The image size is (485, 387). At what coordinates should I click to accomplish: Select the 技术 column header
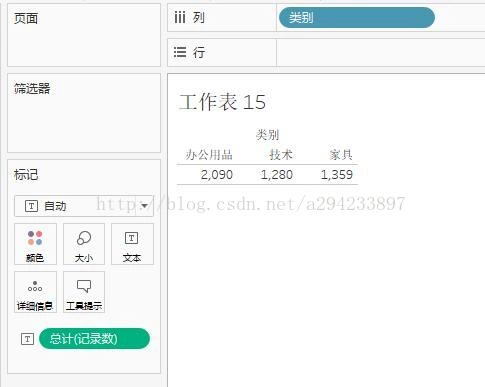pos(281,155)
